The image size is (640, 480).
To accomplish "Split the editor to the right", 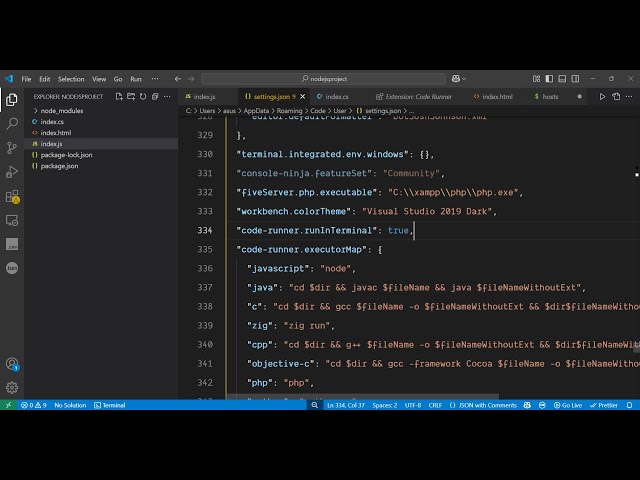I will (616, 97).
